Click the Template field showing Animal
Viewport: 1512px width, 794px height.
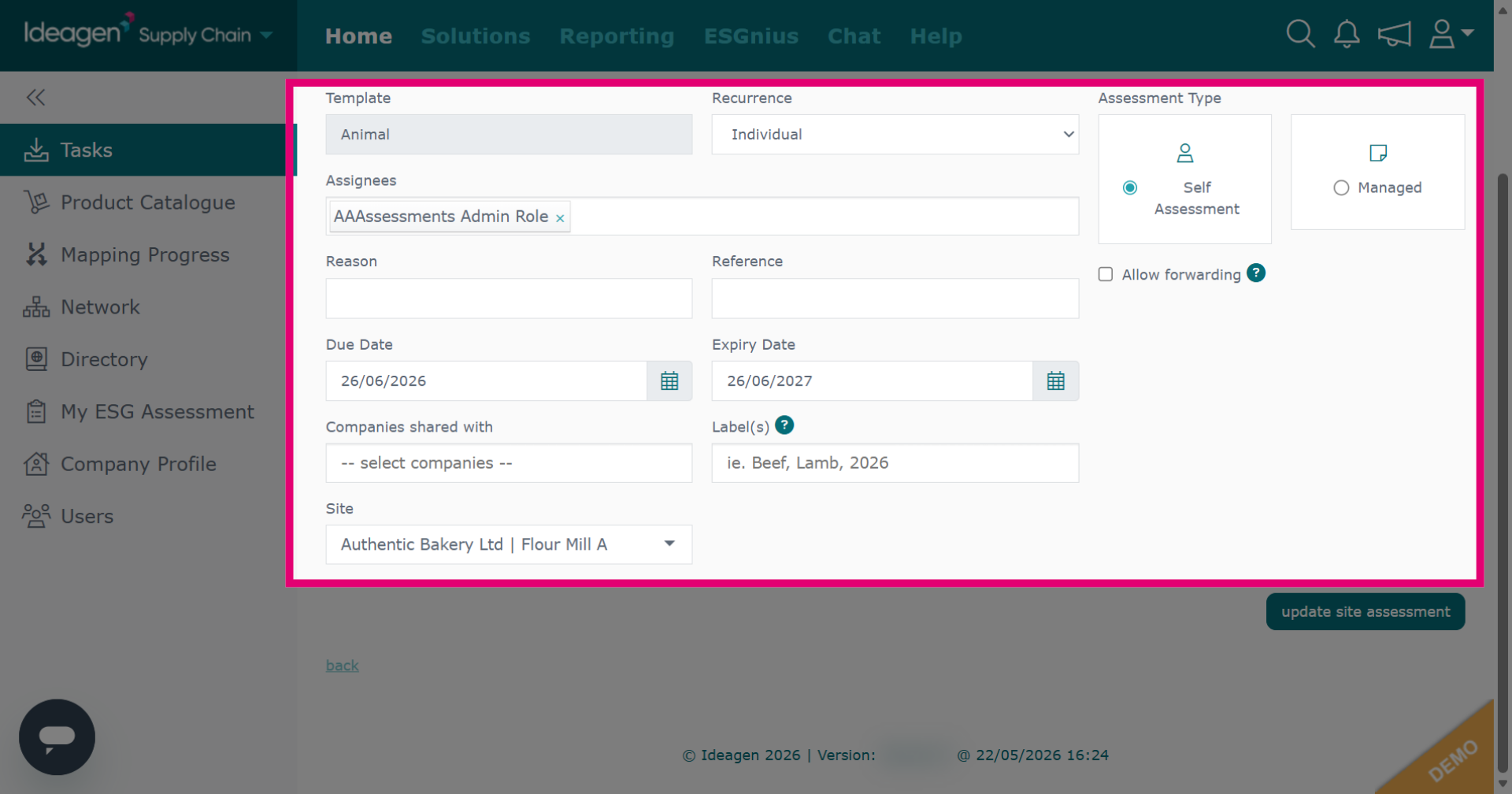tap(509, 135)
